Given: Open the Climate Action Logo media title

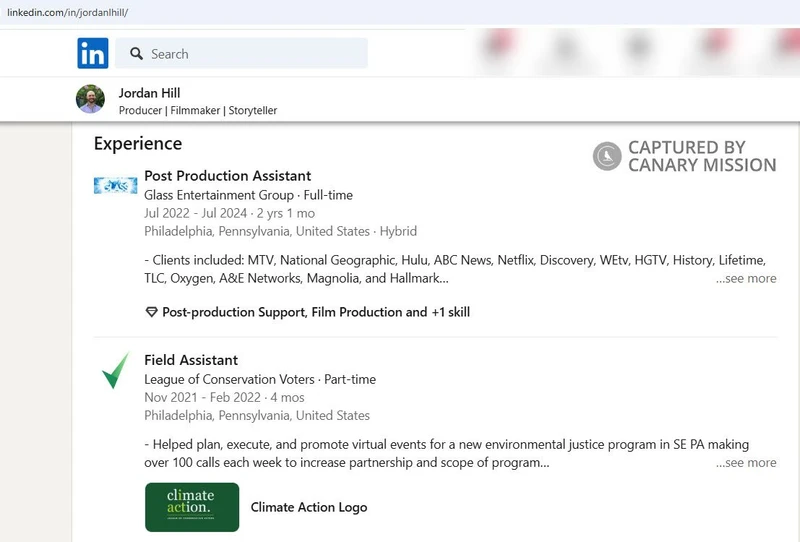Looking at the screenshot, I should pos(309,507).
